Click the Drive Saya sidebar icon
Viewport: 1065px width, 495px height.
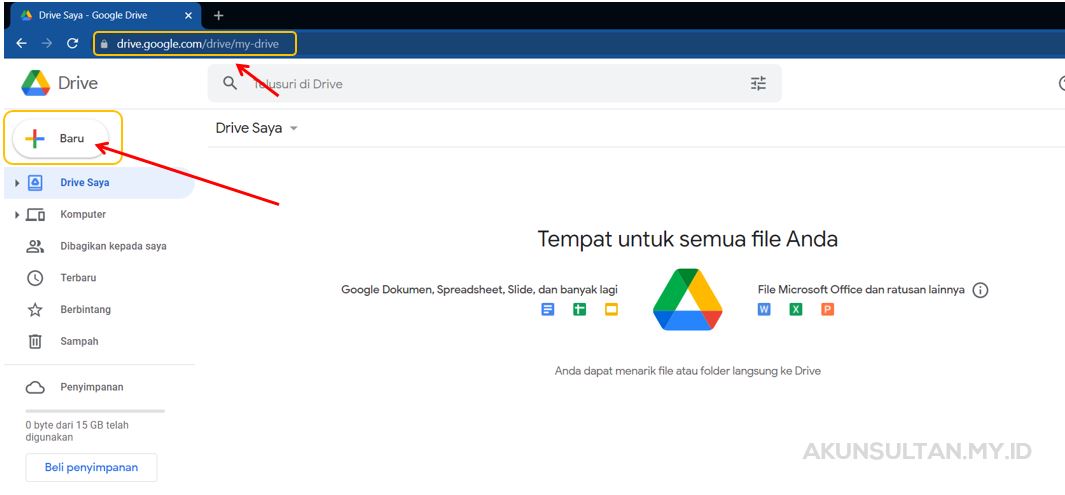(x=35, y=183)
